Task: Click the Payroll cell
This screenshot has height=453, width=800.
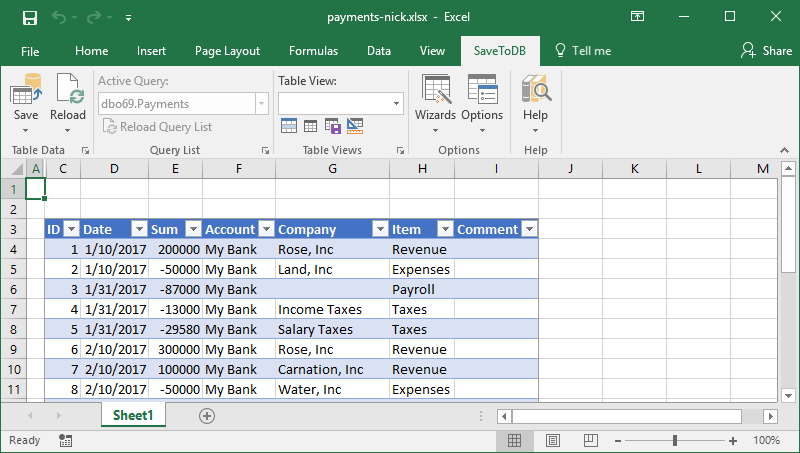Action: [x=422, y=289]
